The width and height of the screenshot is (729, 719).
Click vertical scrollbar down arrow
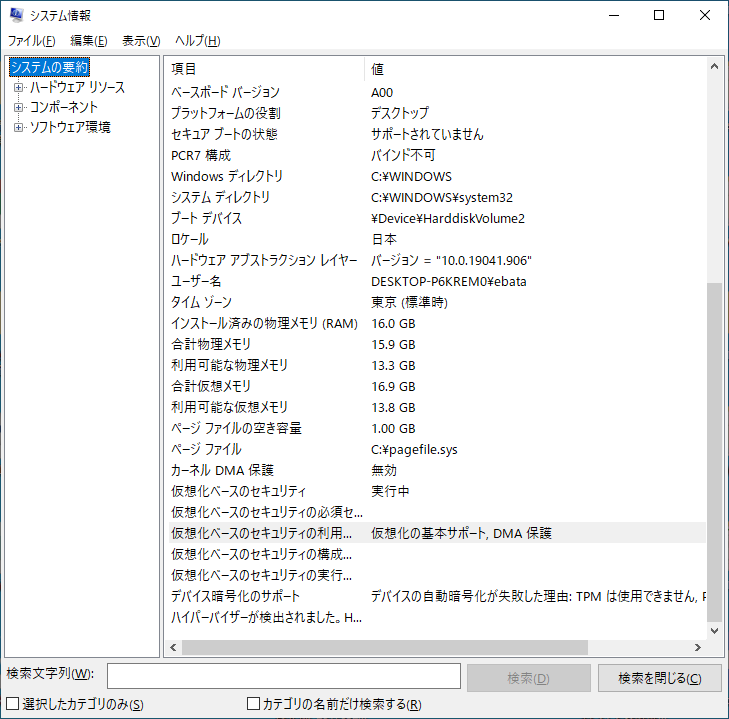[714, 632]
